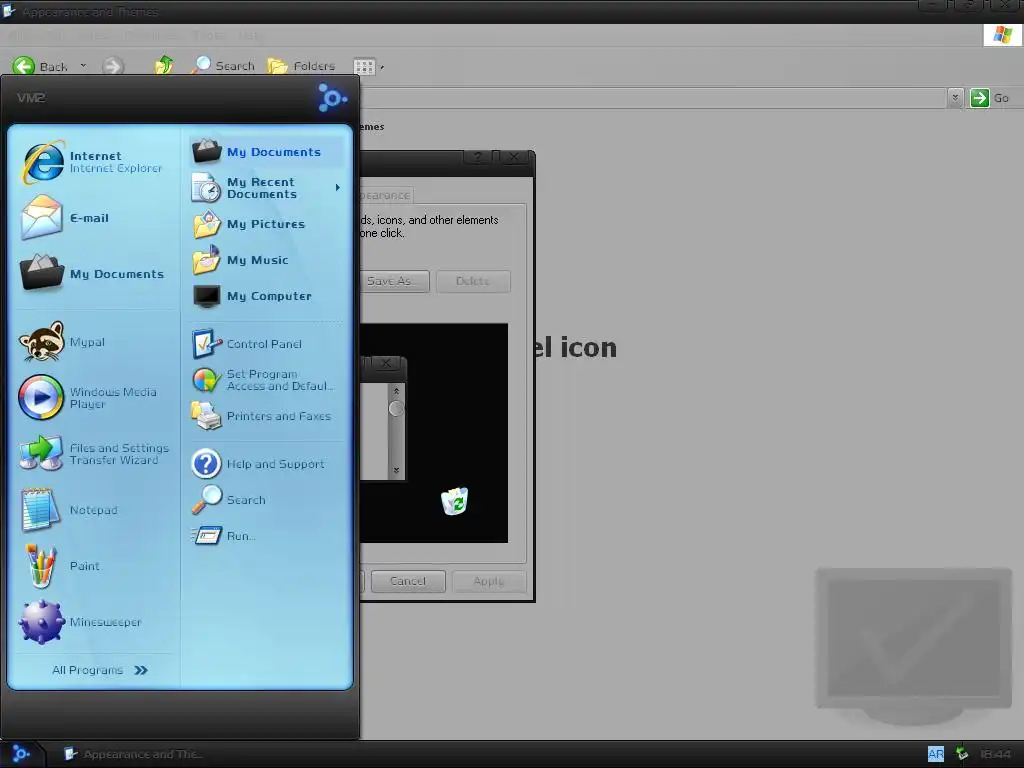
Task: Click the tray icon next to the clock
Action: [x=962, y=754]
